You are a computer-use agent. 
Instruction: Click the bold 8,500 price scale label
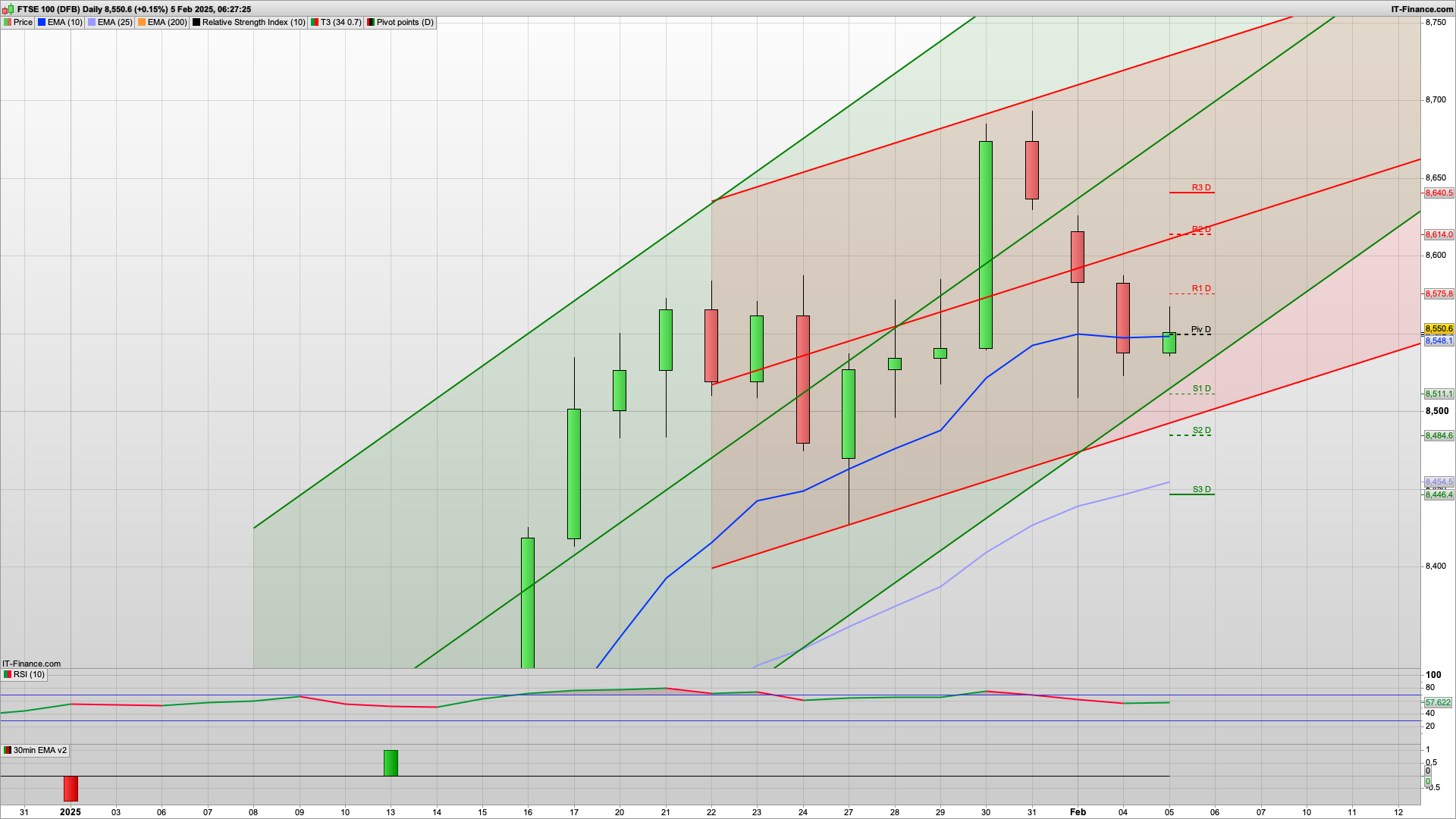pos(1437,411)
